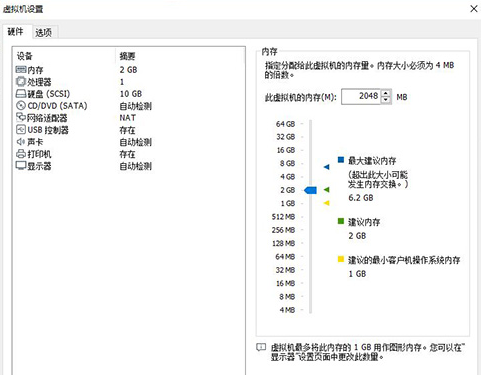Click the 16 GB label on memory scale
This screenshot has height=375, width=481.
coord(286,150)
